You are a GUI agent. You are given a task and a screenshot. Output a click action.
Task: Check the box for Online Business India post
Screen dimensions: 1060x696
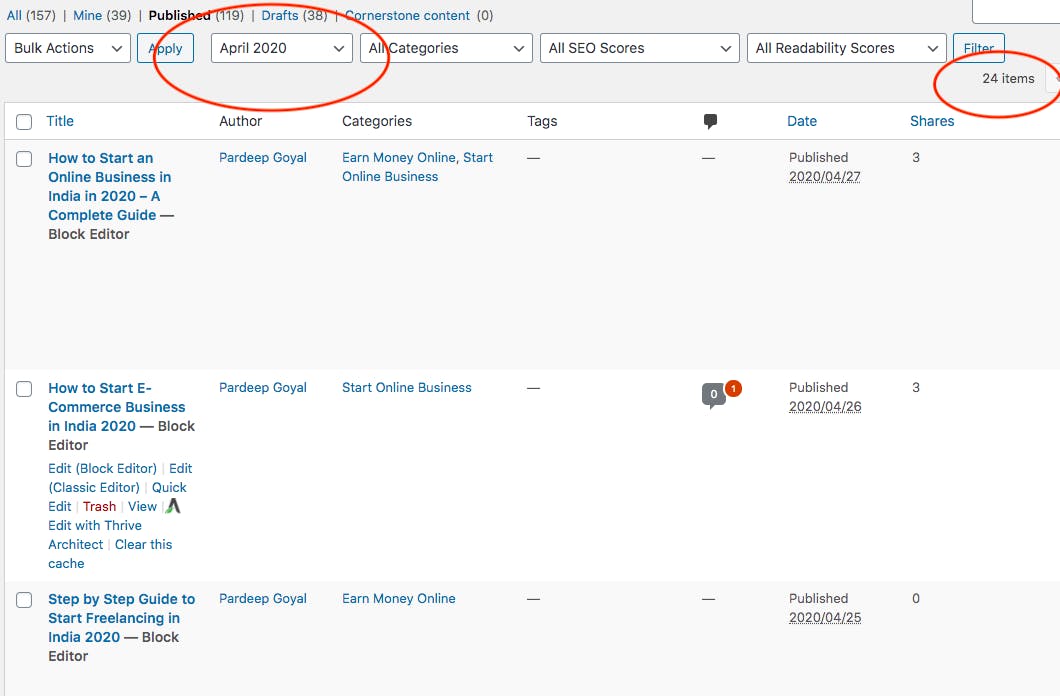click(x=24, y=159)
